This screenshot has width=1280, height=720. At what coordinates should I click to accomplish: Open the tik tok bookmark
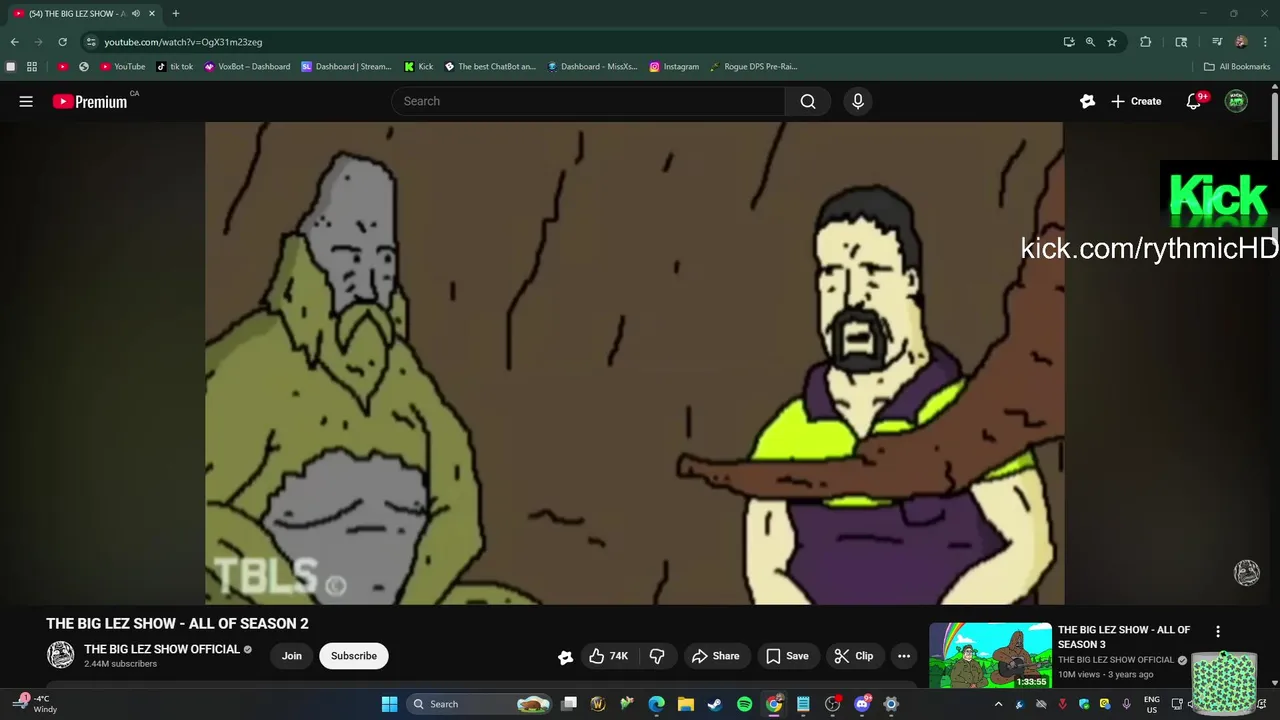175,67
